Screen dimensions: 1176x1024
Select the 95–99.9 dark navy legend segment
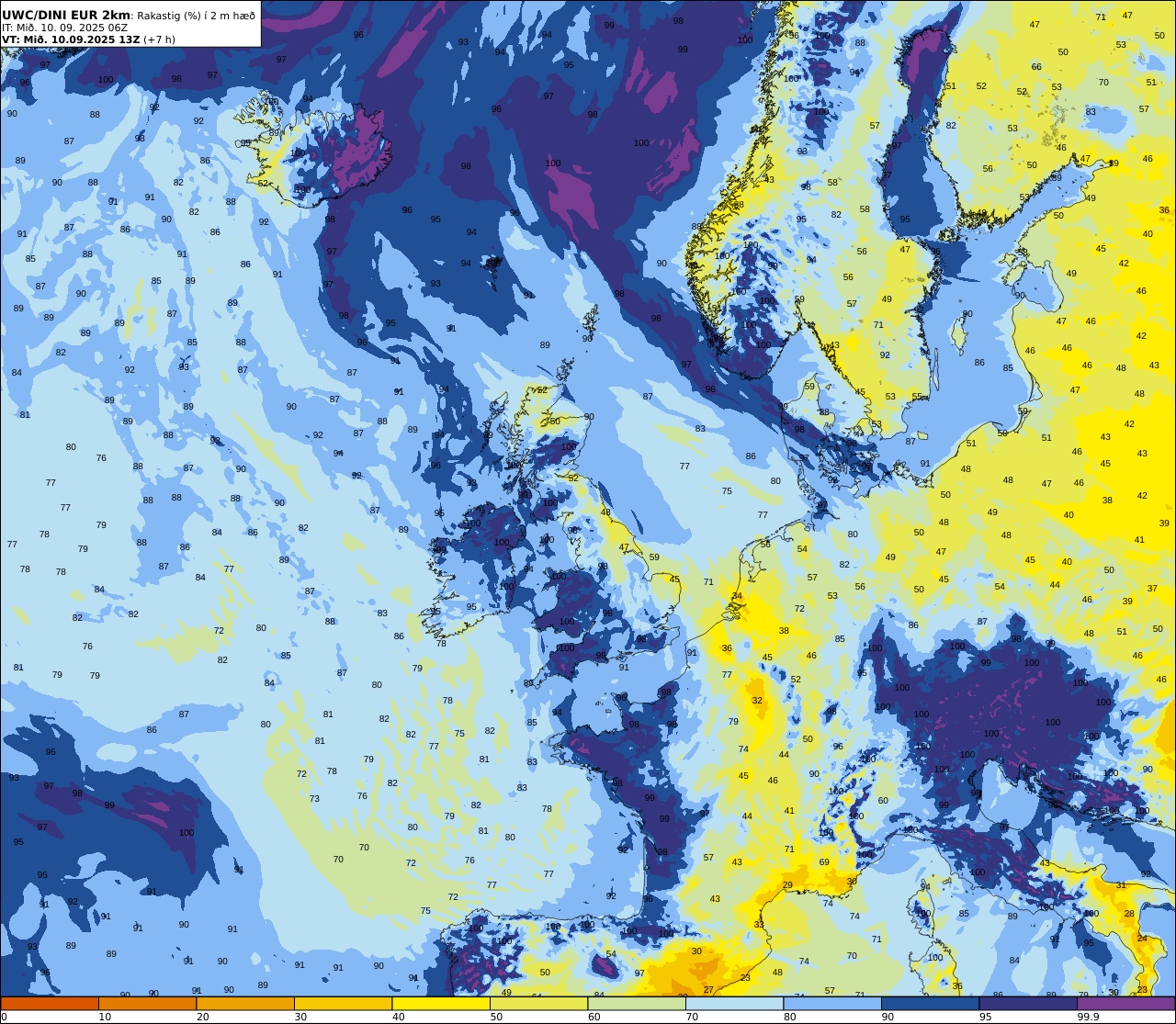point(1028,1004)
